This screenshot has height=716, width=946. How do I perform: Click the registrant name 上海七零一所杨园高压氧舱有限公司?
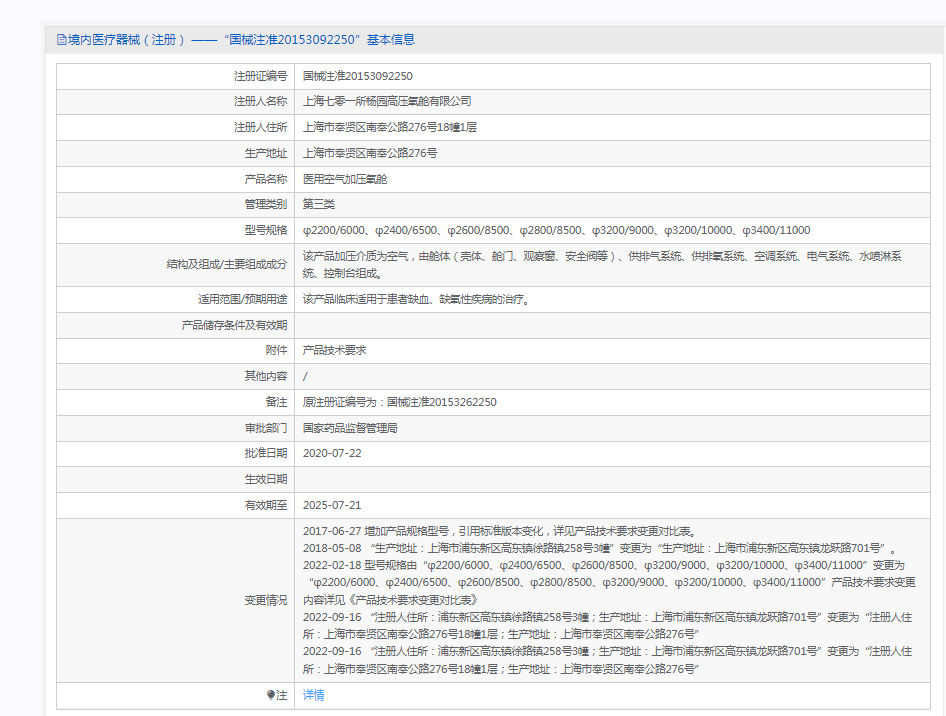tap(387, 101)
